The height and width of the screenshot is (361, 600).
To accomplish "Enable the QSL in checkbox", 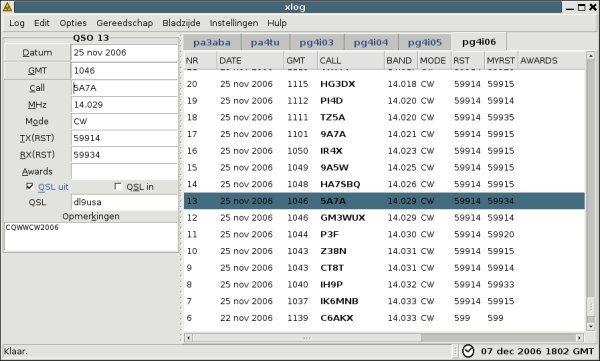I will point(118,186).
